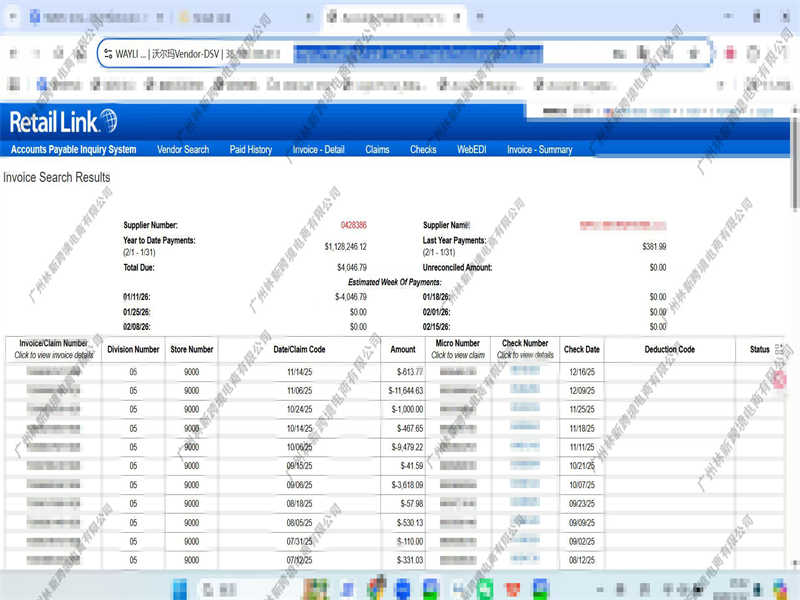The image size is (800, 600).
Task: Reload the current page
Action: [x=59, y=53]
